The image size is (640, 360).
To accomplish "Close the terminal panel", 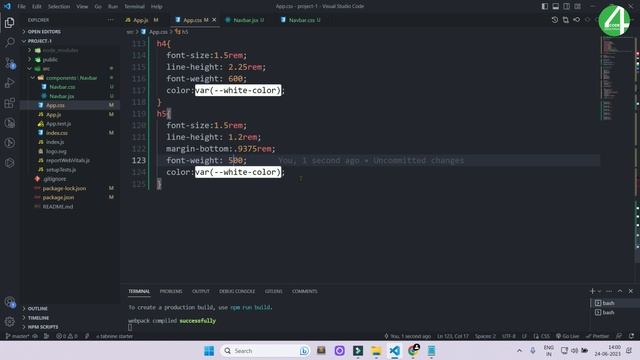I will click(x=631, y=291).
